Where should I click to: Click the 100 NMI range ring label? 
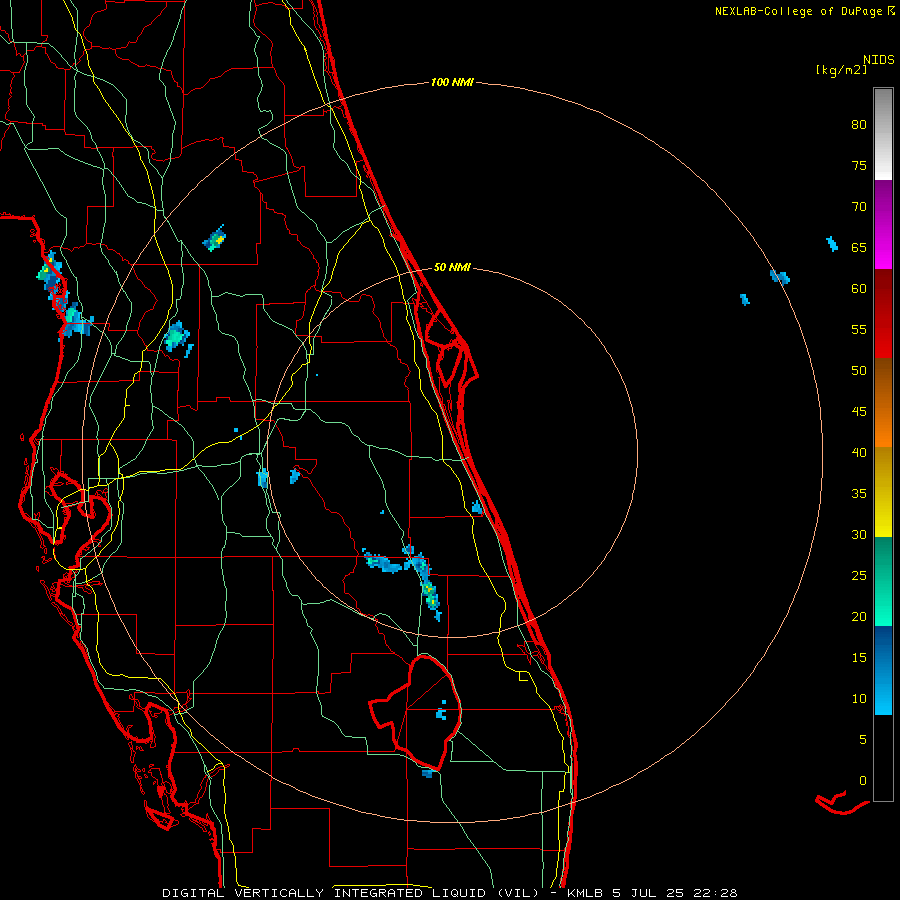(x=452, y=83)
